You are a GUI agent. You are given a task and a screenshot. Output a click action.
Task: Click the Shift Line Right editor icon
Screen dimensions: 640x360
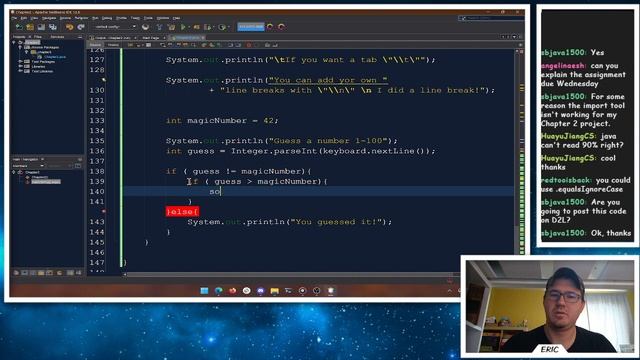point(238,45)
